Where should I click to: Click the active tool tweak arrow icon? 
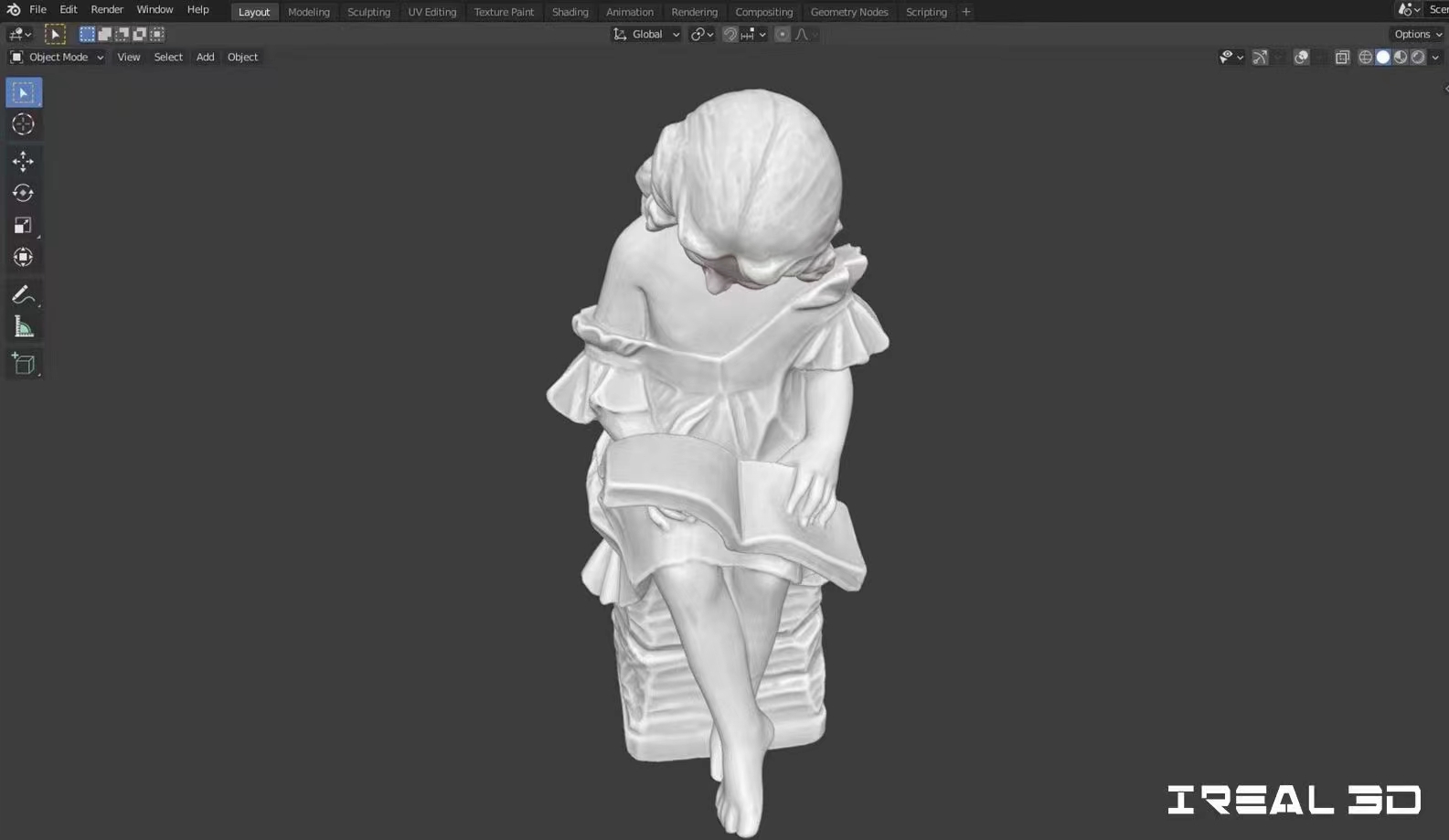coord(55,34)
